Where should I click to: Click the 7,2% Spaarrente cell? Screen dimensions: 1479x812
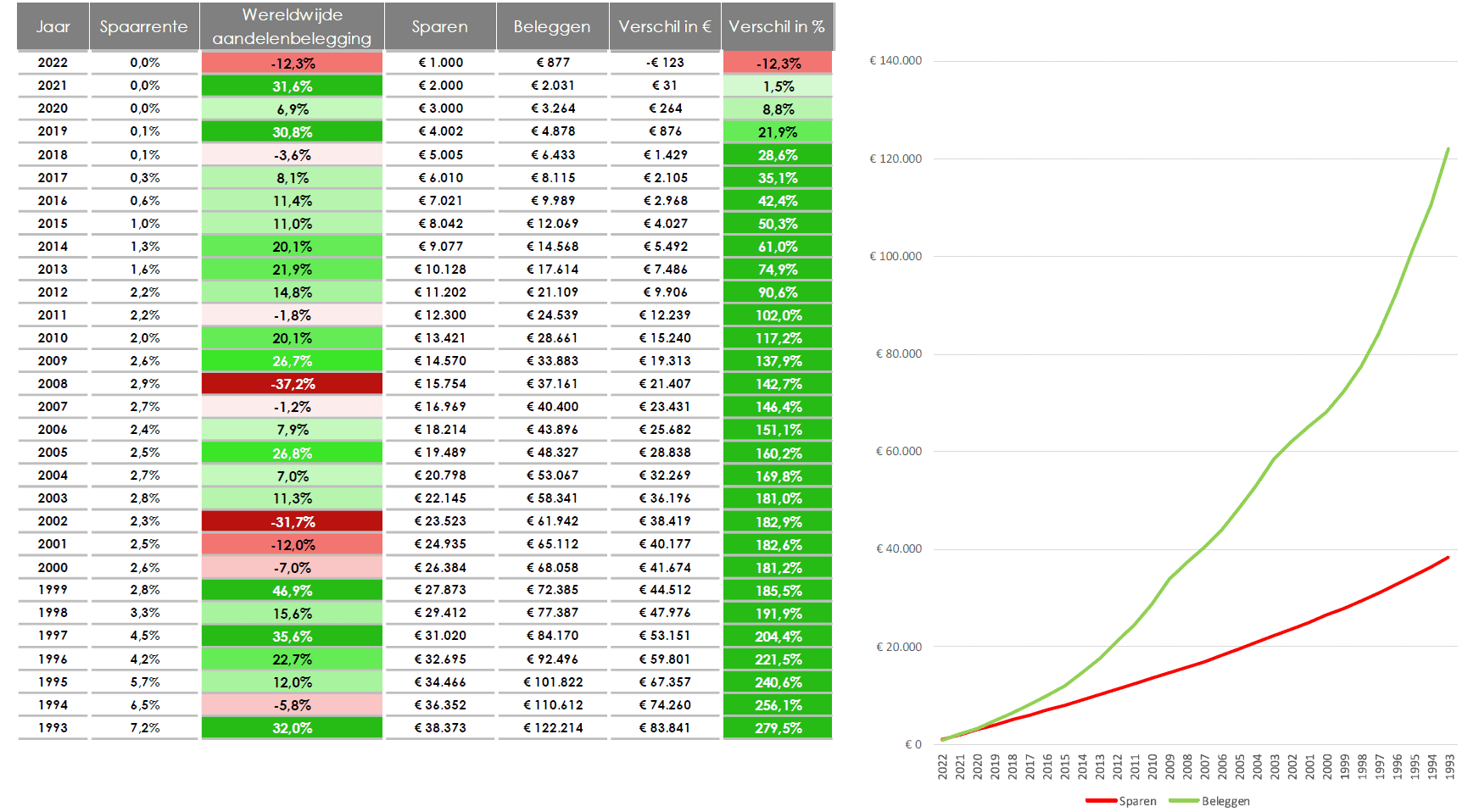144,728
